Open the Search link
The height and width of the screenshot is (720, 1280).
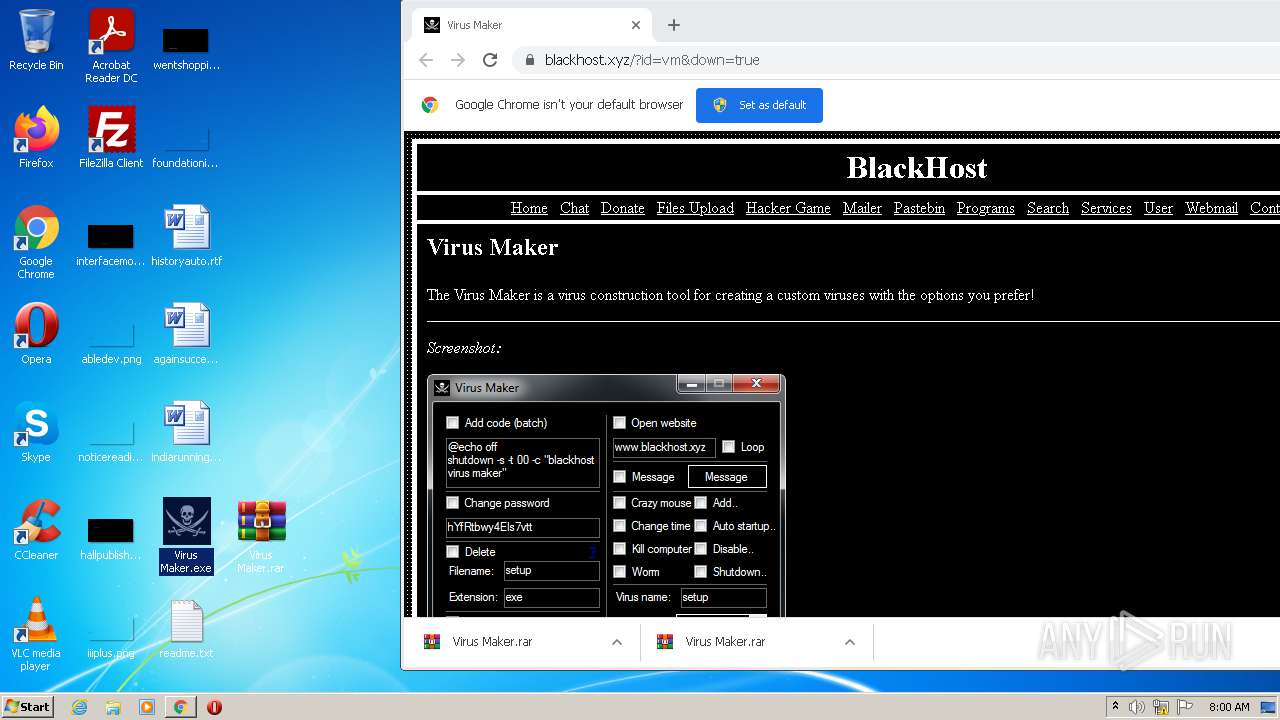1048,208
